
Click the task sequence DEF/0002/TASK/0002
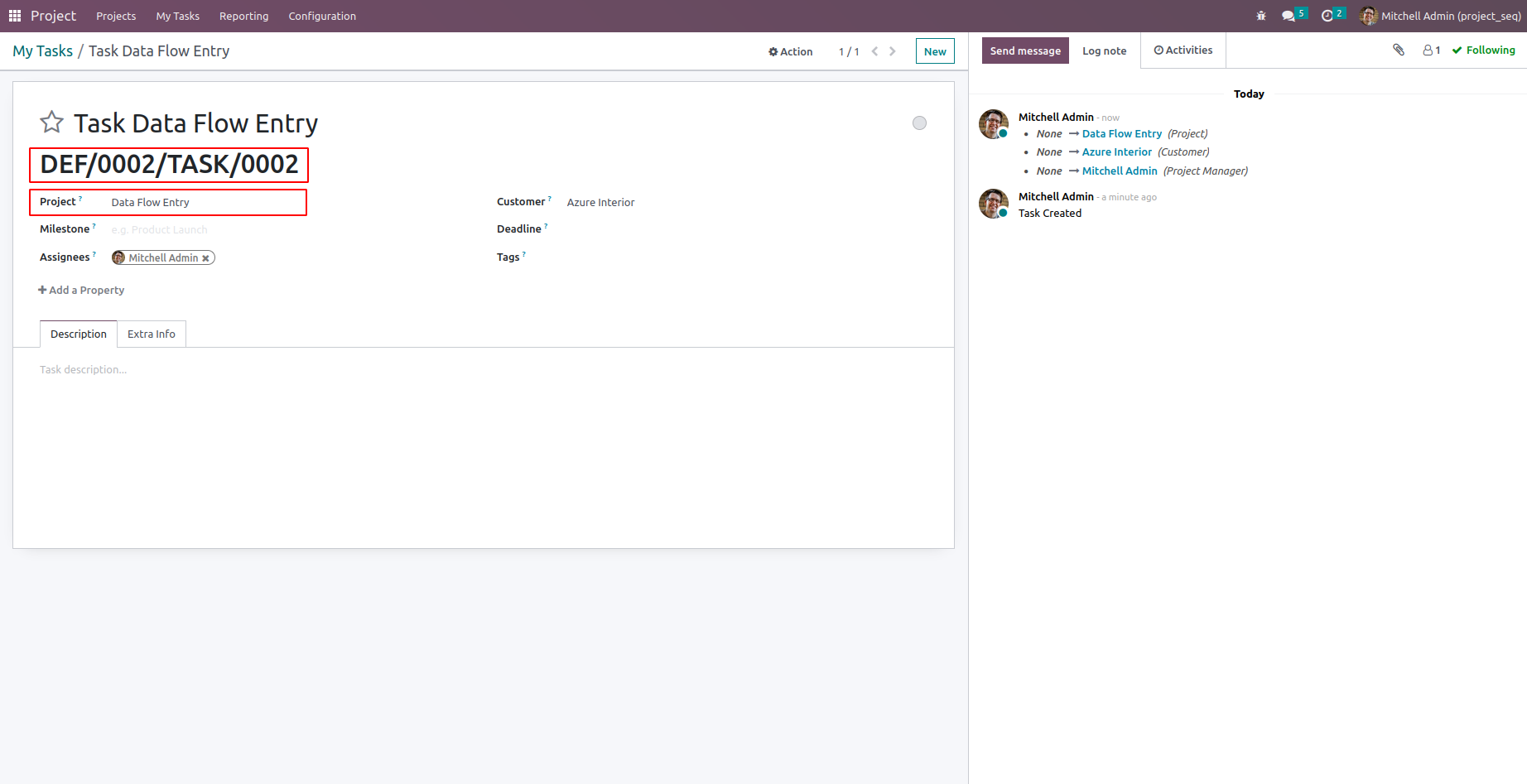(169, 164)
